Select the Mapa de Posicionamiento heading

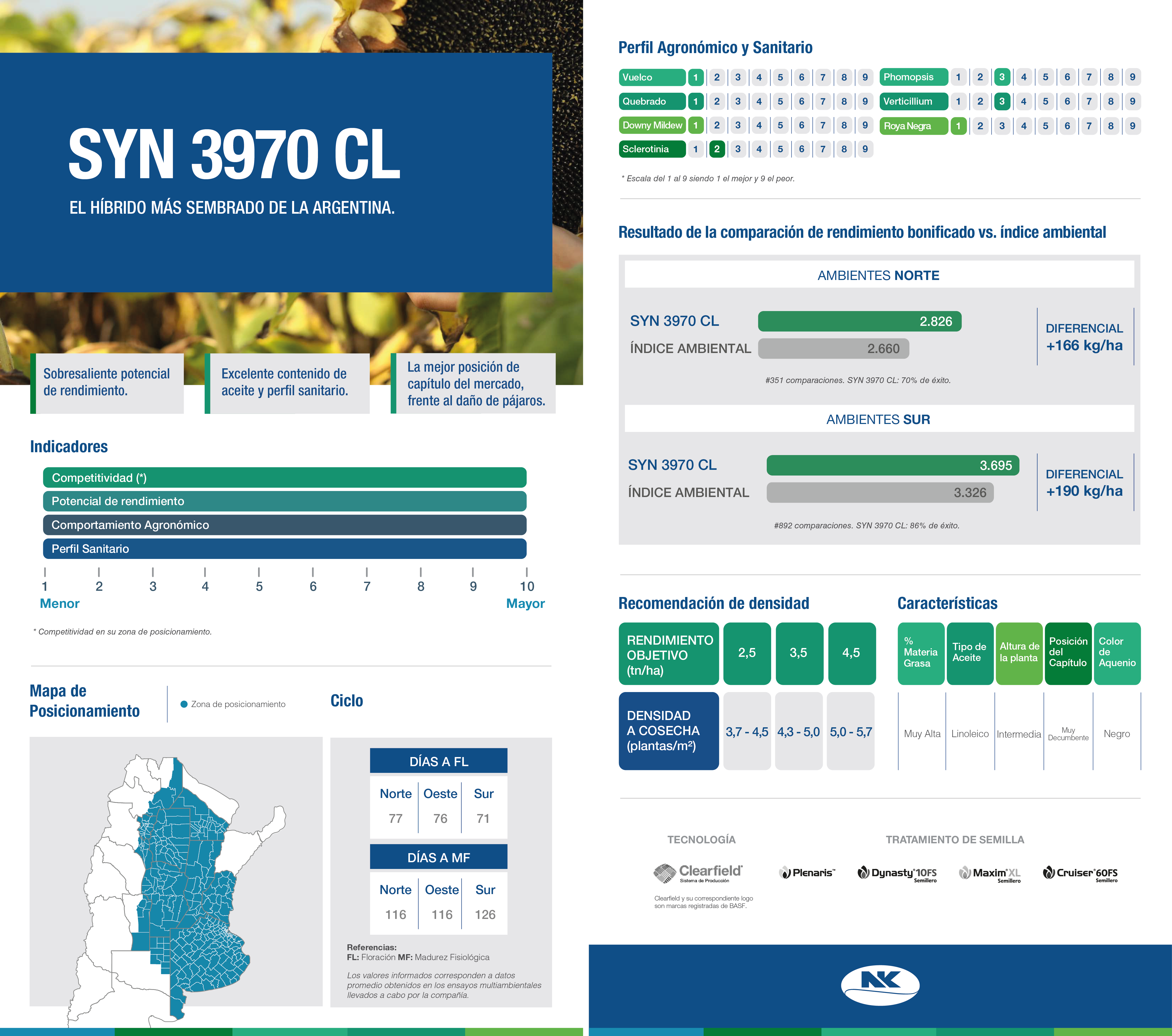(85, 701)
